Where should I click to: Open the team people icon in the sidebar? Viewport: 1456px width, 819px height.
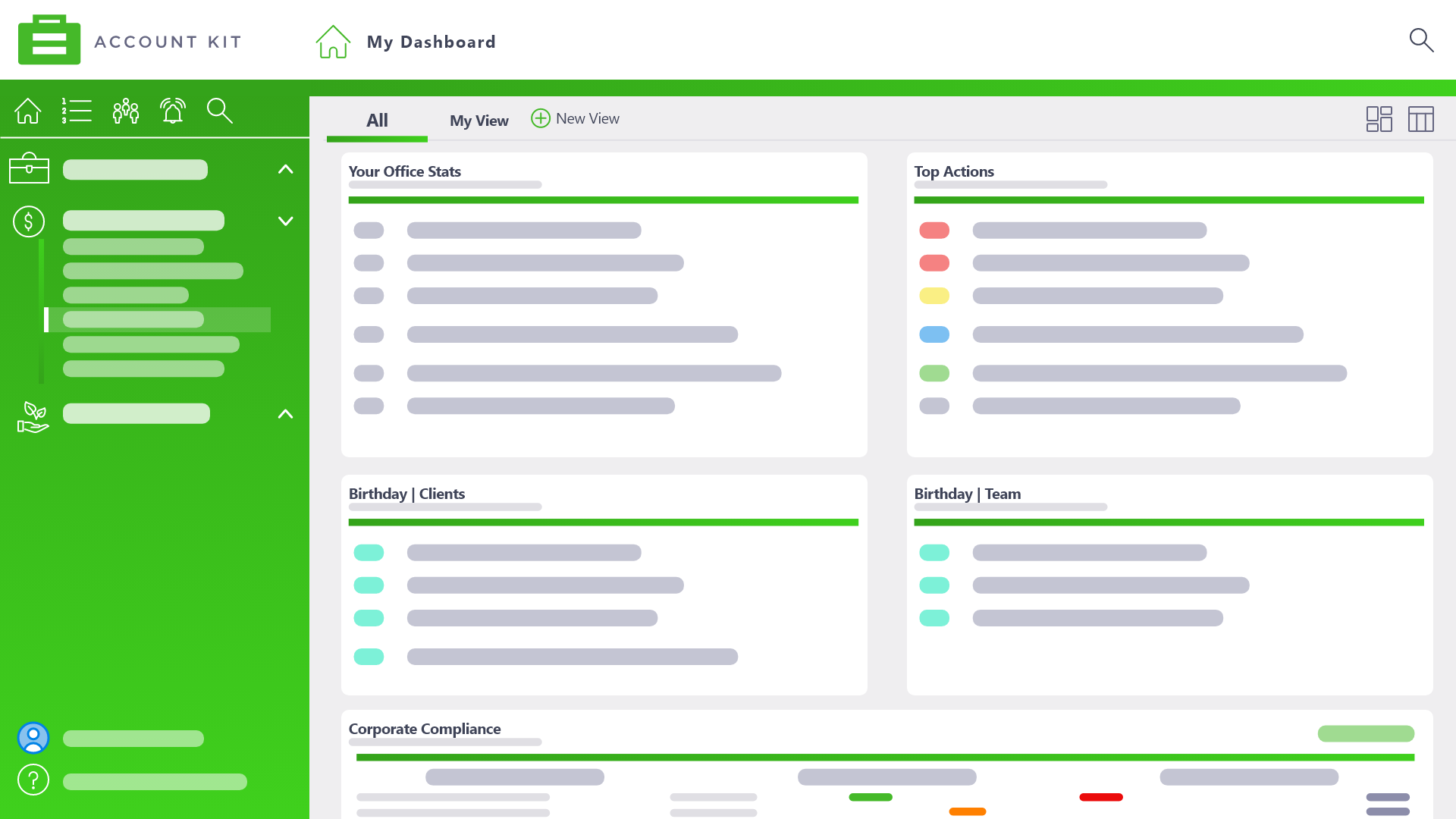click(125, 111)
